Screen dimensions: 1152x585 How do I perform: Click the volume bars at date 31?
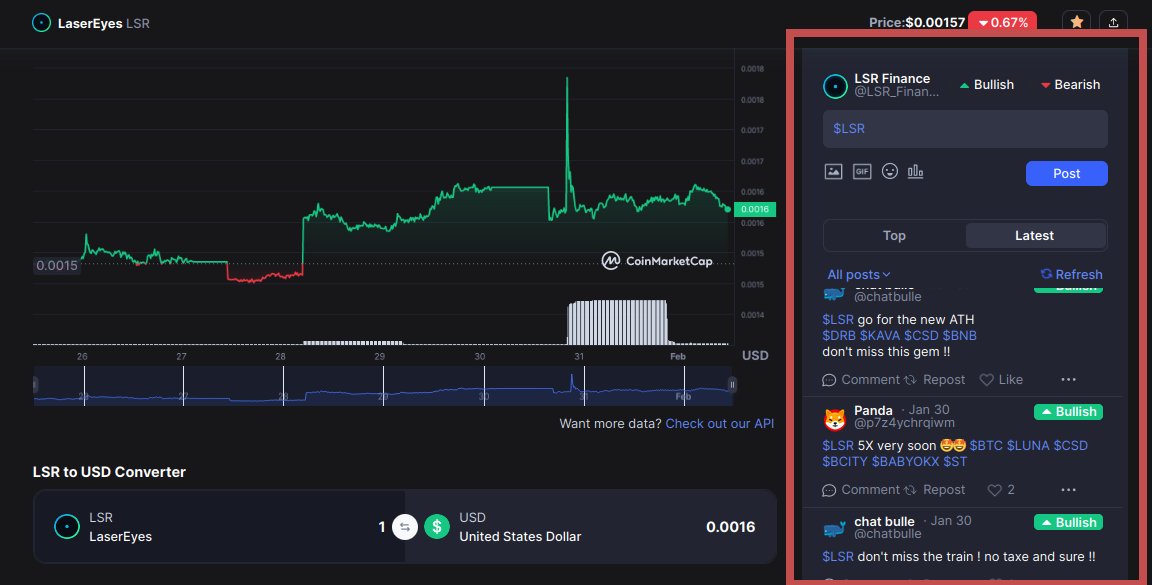coord(617,322)
